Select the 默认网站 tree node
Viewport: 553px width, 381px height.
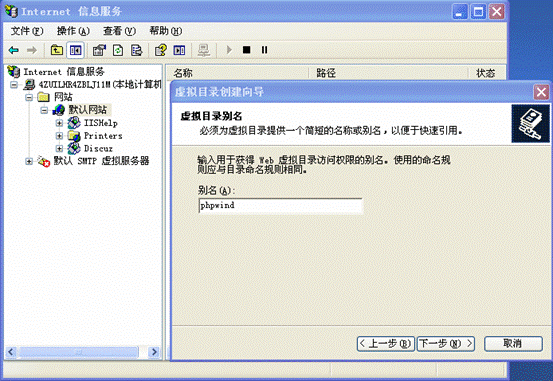[87, 109]
